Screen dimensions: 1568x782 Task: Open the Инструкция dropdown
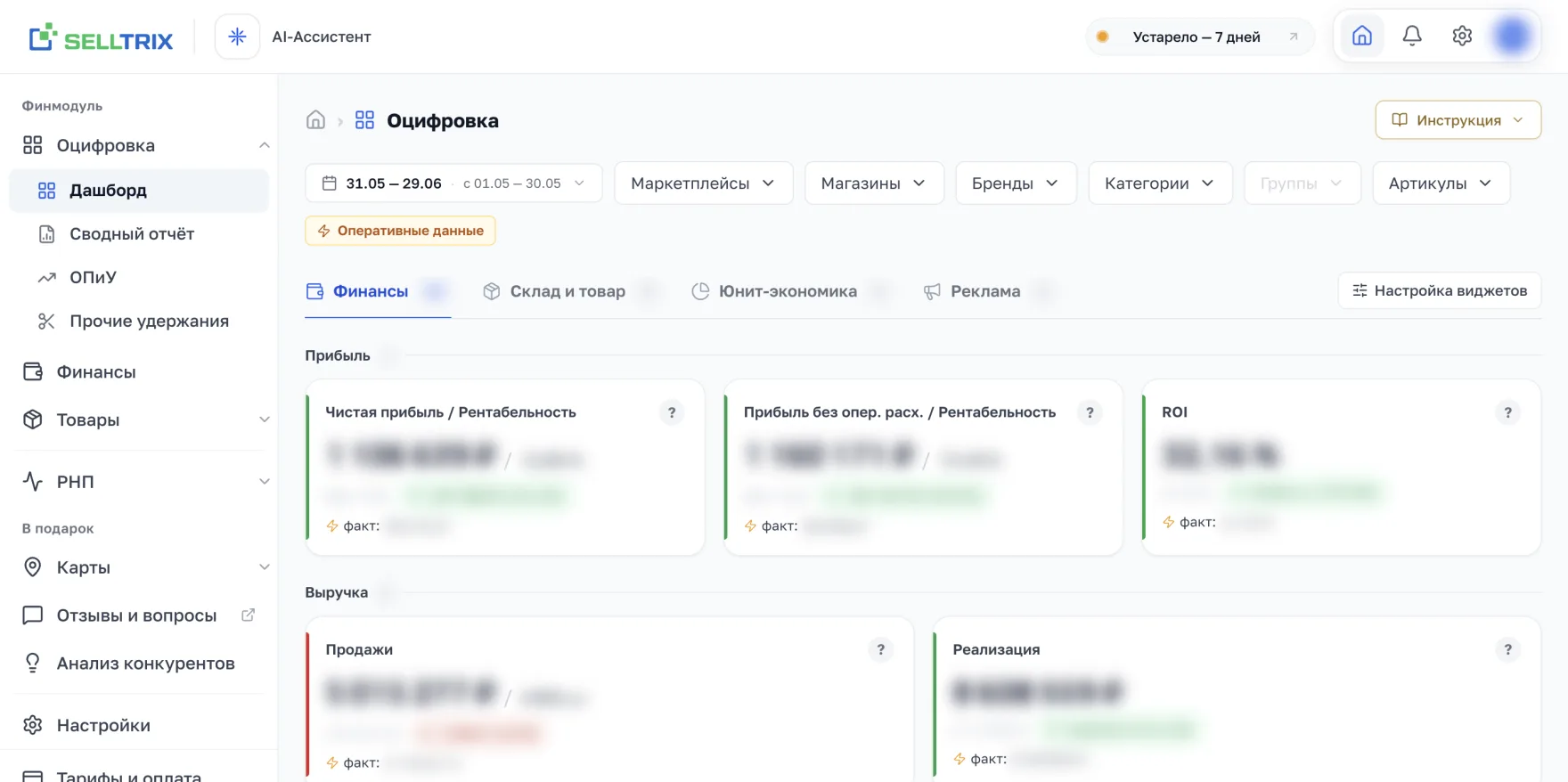[1458, 120]
